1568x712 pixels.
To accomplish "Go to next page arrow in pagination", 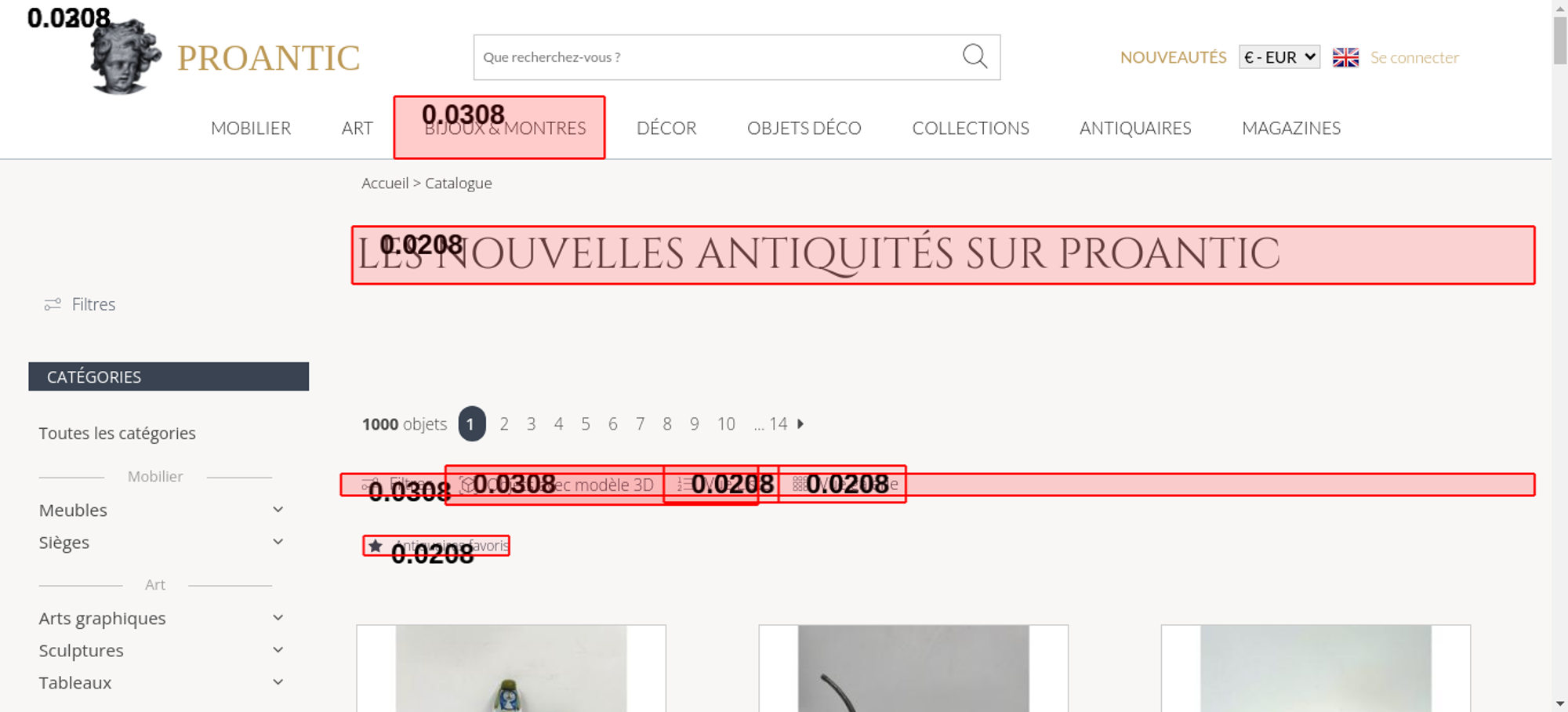I will click(x=800, y=423).
